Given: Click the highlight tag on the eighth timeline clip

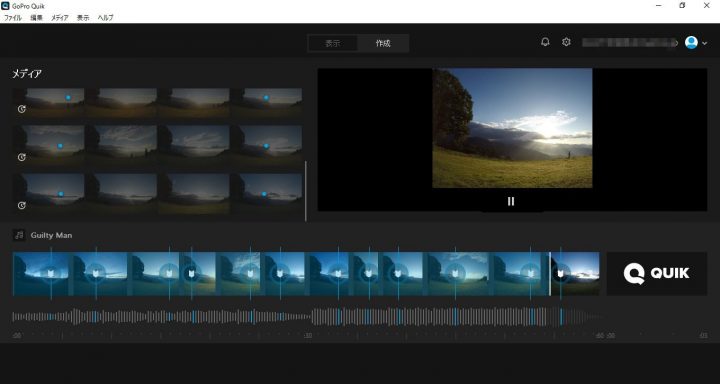Looking at the screenshot, I should click(x=368, y=274).
